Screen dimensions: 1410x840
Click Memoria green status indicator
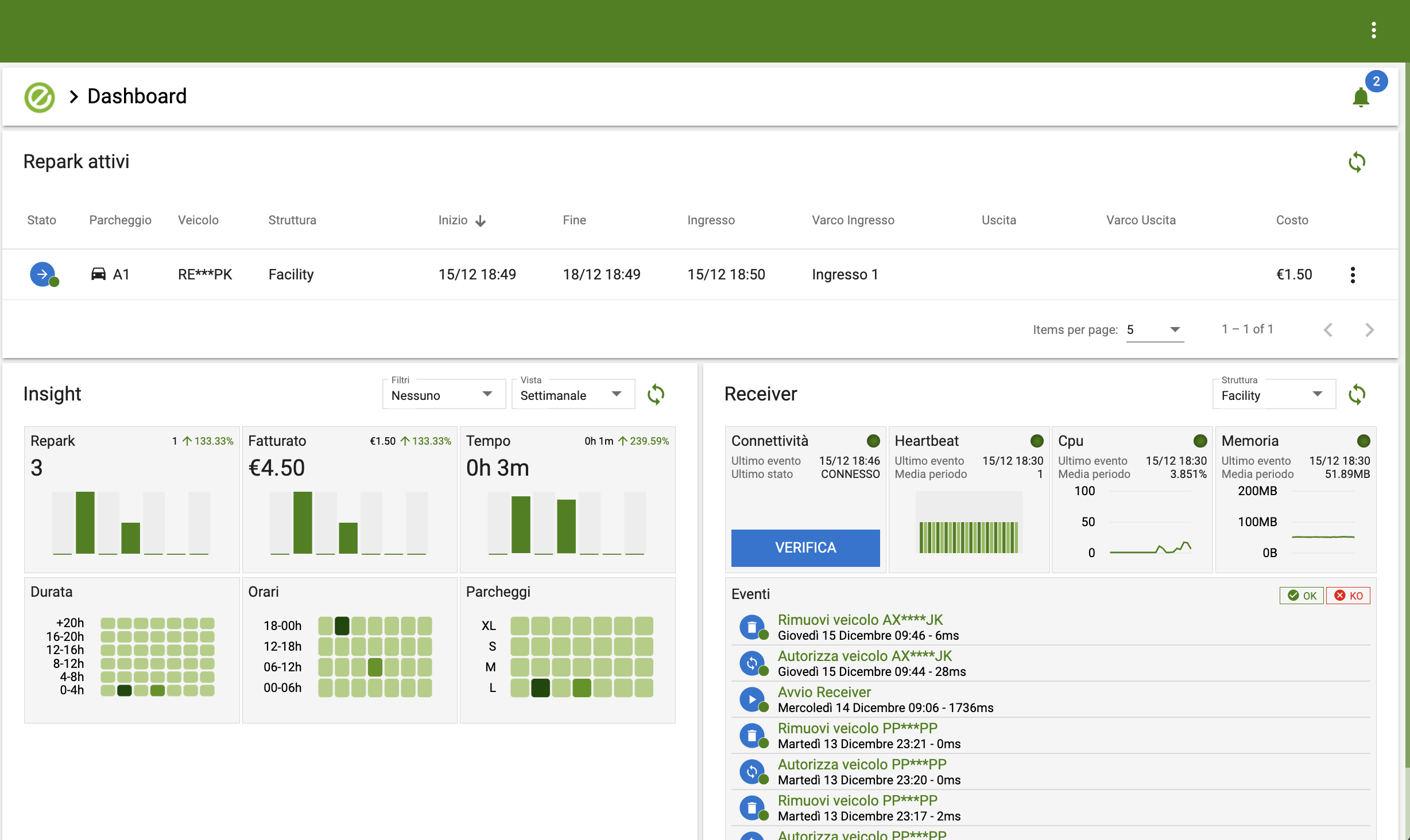[x=1363, y=441]
